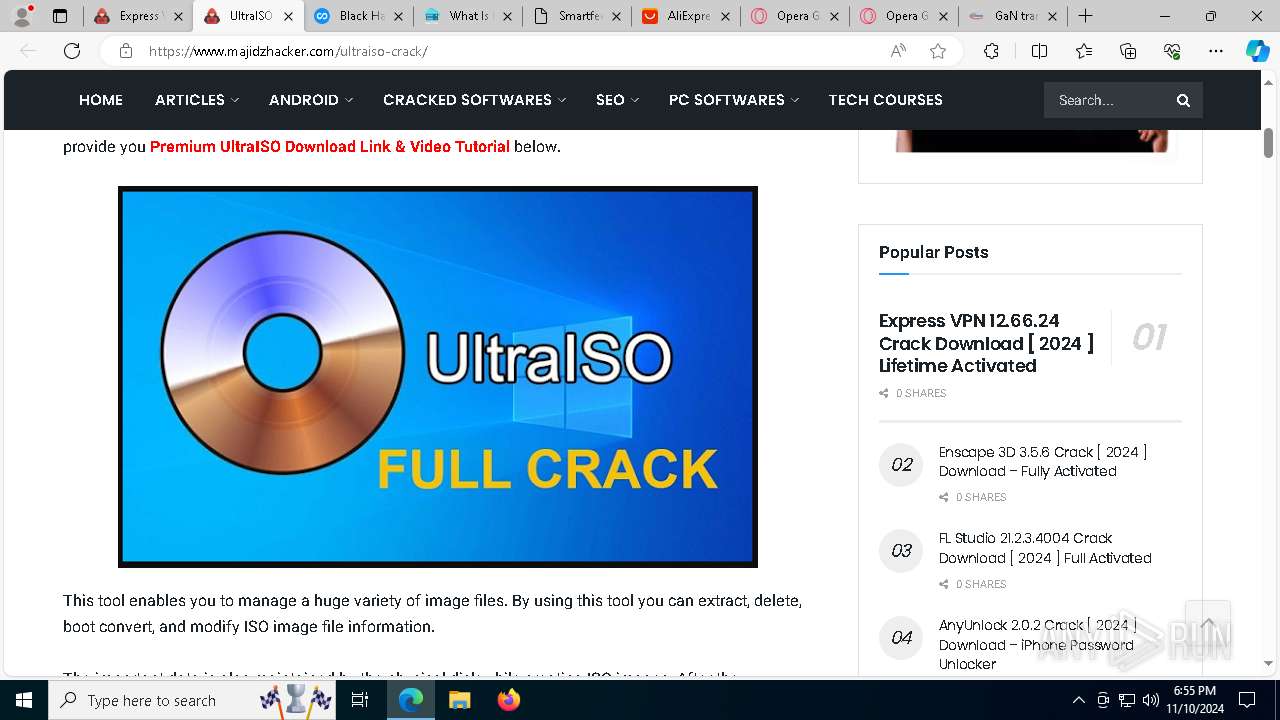Open notification center icon
The width and height of the screenshot is (1280, 720).
tap(1248, 700)
